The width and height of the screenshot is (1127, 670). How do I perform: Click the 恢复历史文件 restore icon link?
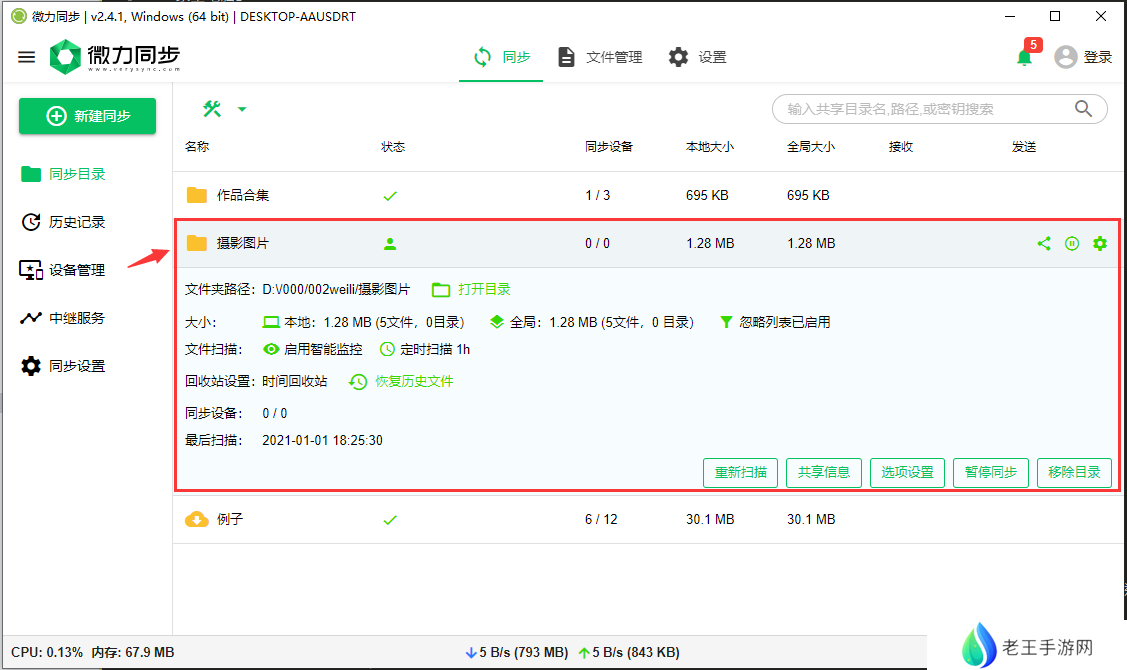tap(402, 381)
